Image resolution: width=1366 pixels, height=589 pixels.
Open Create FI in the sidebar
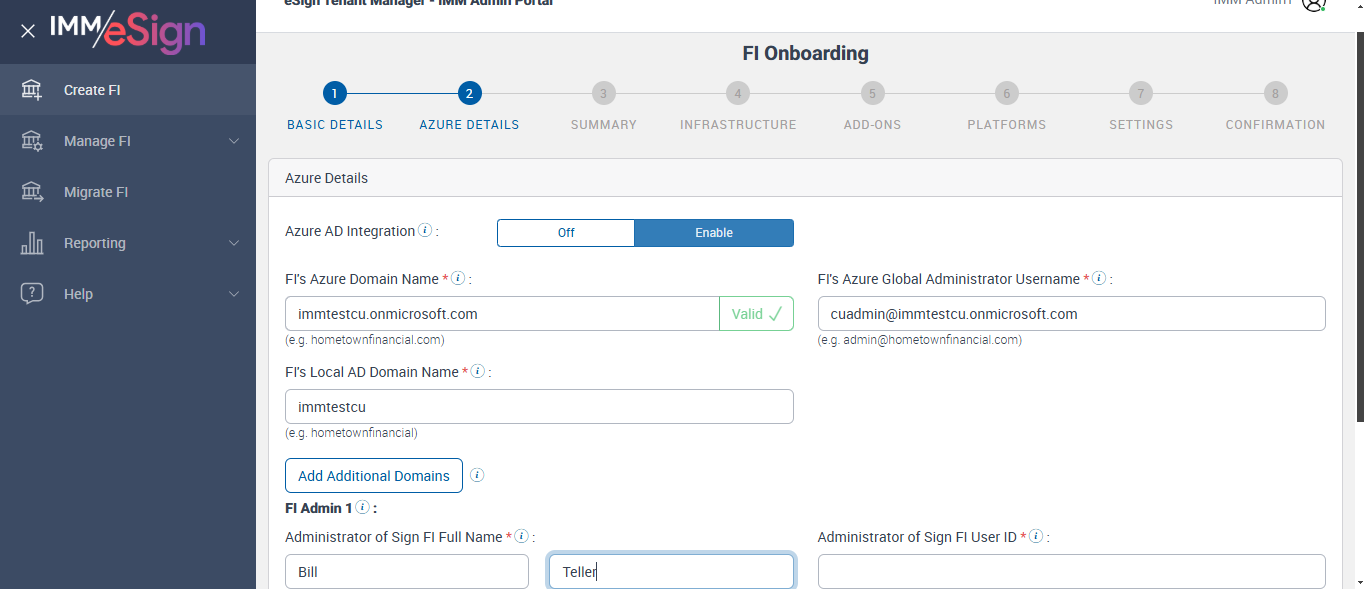(128, 90)
